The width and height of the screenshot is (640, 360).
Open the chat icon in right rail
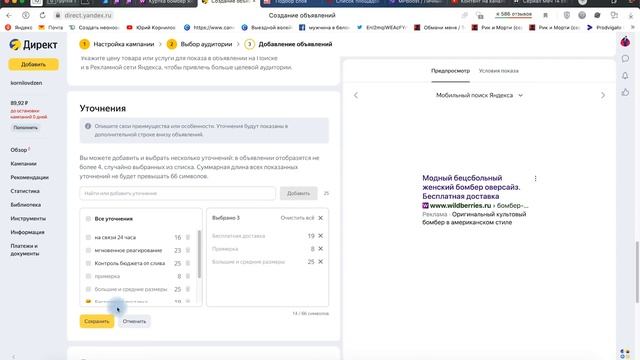click(625, 59)
